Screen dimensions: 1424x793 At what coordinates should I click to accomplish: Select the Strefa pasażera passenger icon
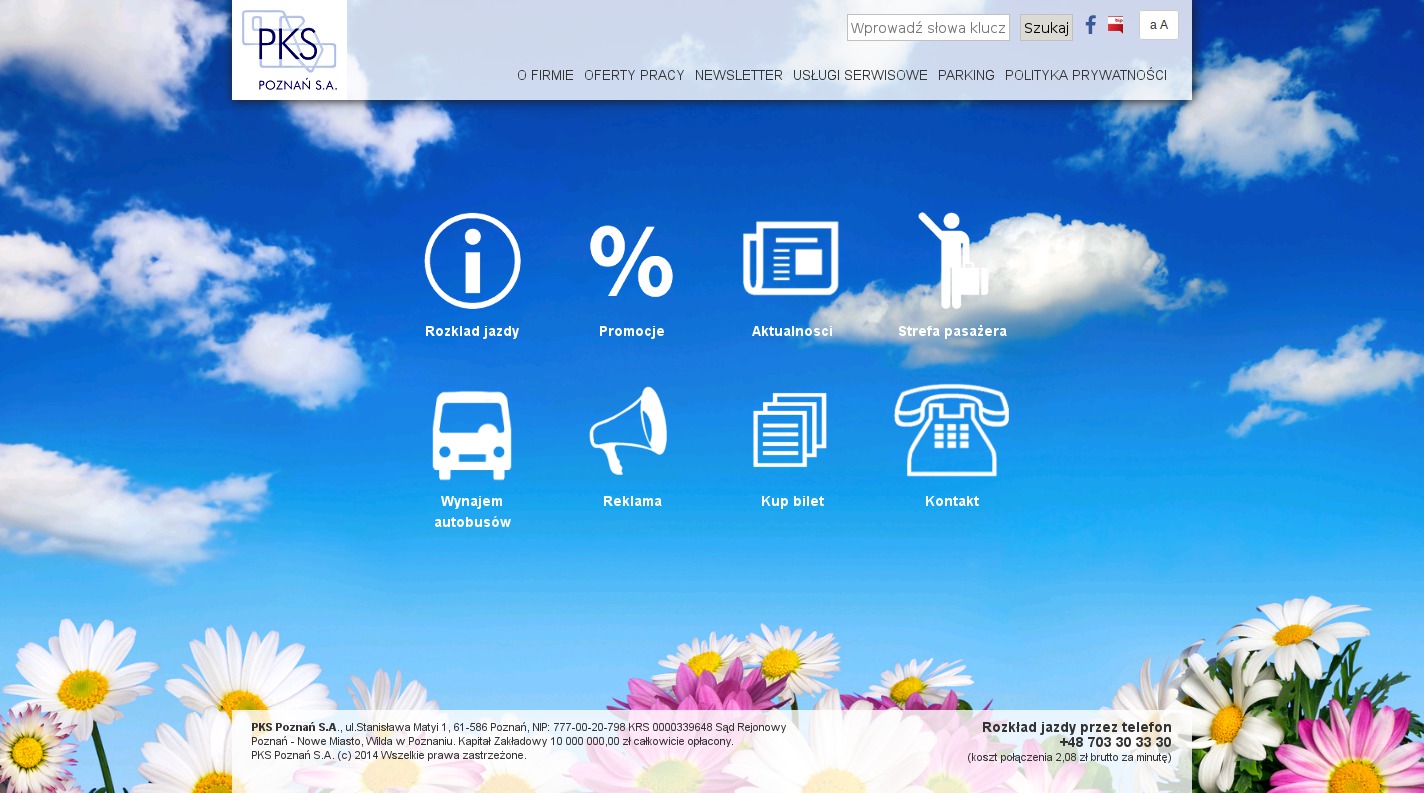[x=952, y=260]
